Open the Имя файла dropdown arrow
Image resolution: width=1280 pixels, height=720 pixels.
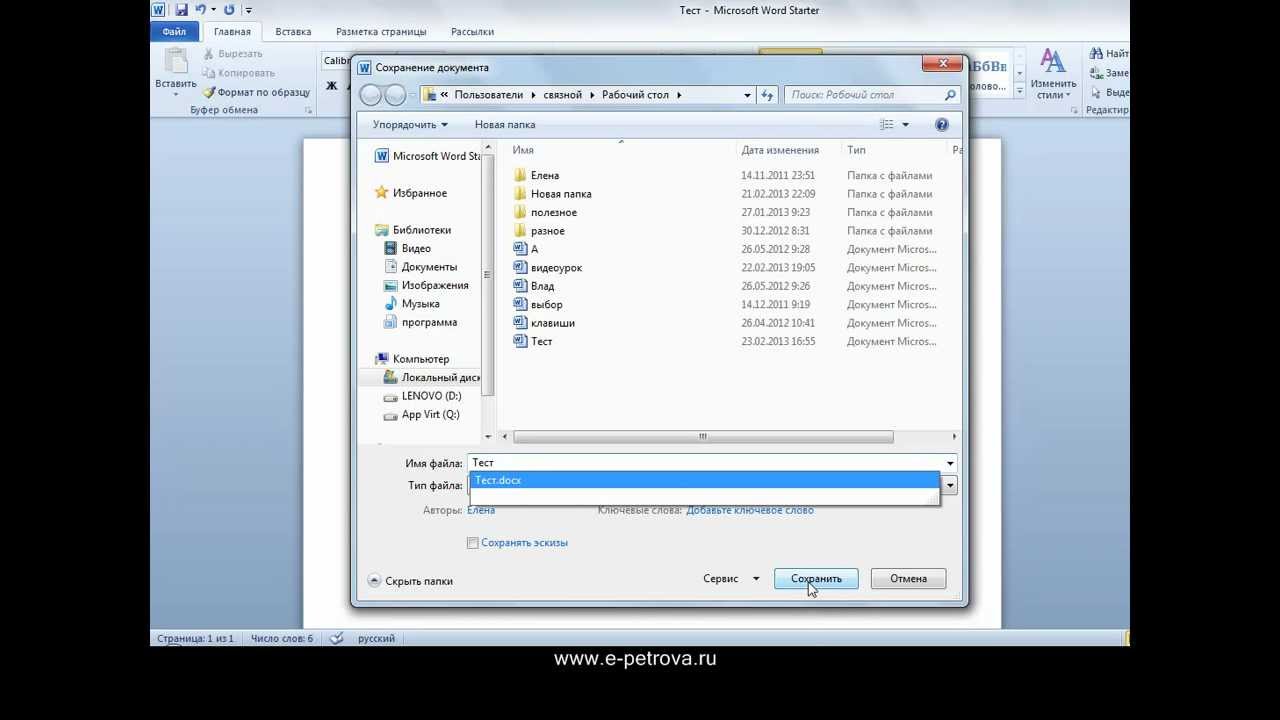click(950, 463)
